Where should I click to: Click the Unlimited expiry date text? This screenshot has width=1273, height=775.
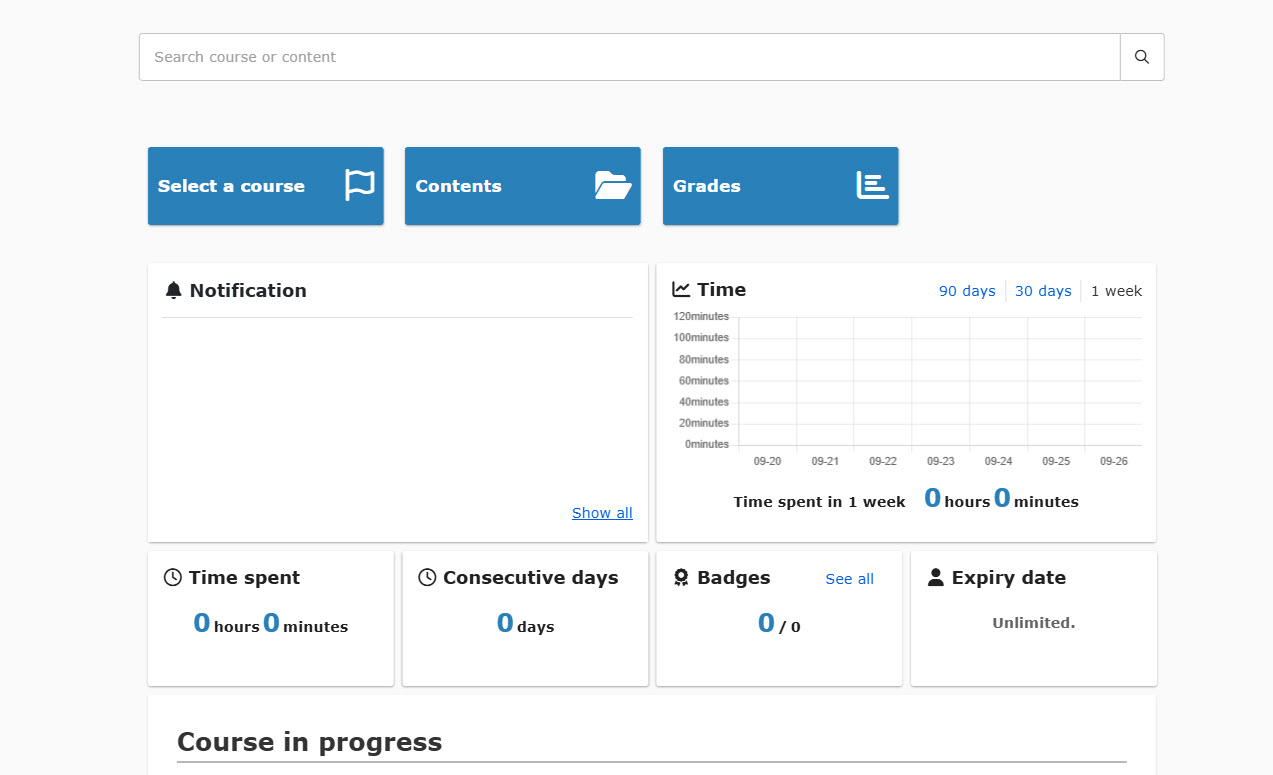coord(1033,622)
